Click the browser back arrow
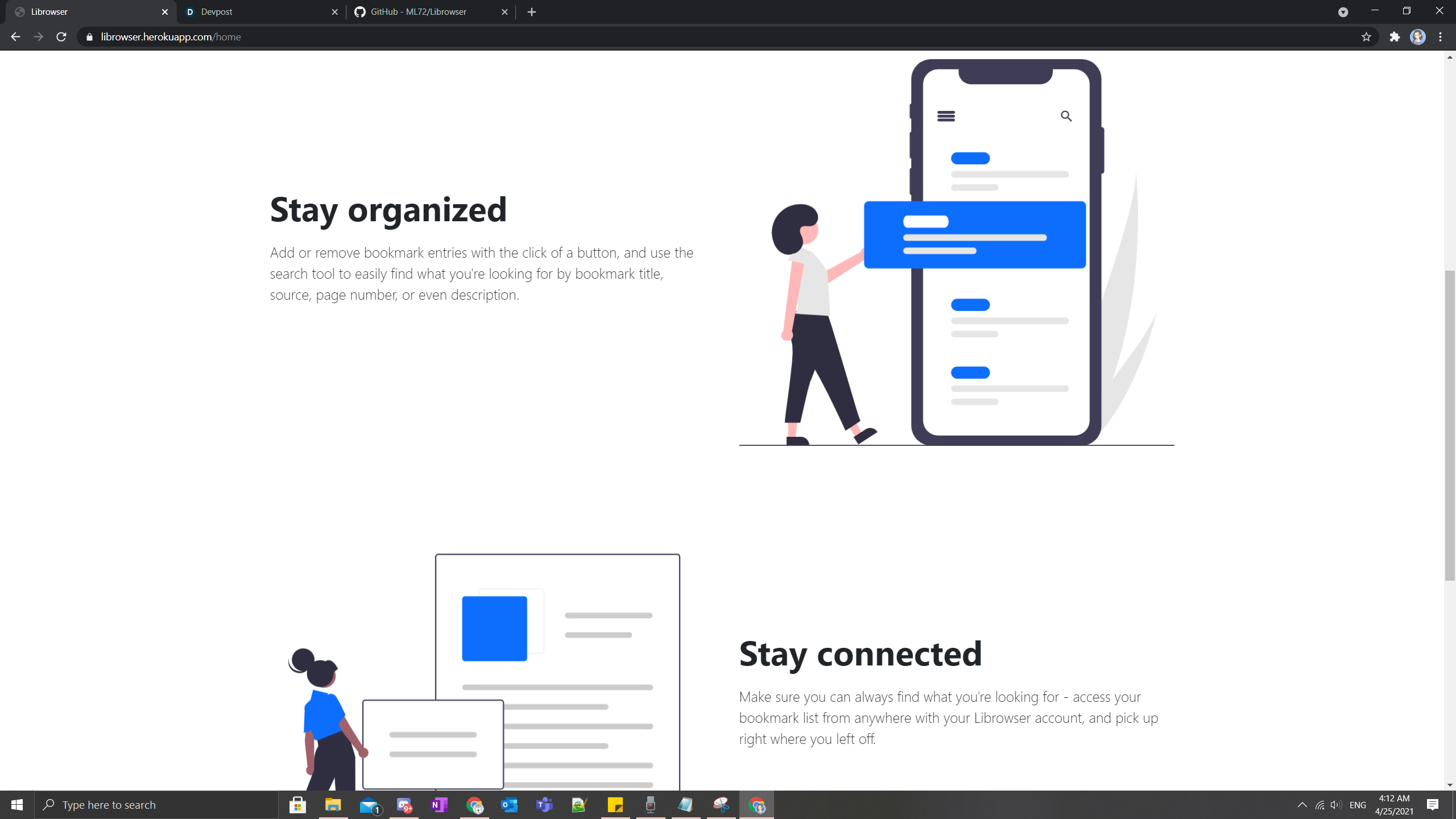Viewport: 1456px width, 819px height. (x=15, y=37)
